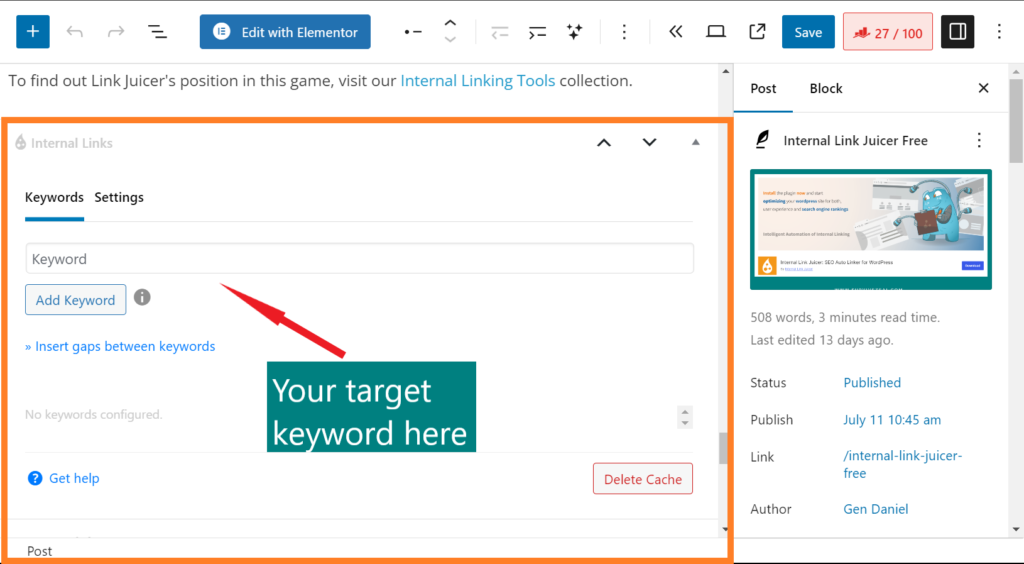Click the featured image thumbnail
The image size is (1024, 564).
click(x=871, y=229)
